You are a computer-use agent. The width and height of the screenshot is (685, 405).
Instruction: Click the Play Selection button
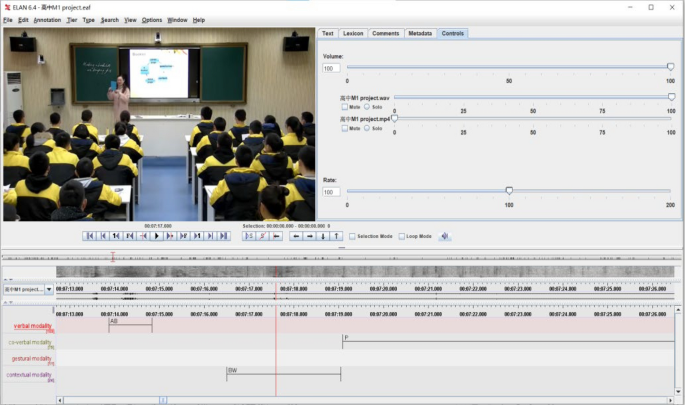[249, 236]
